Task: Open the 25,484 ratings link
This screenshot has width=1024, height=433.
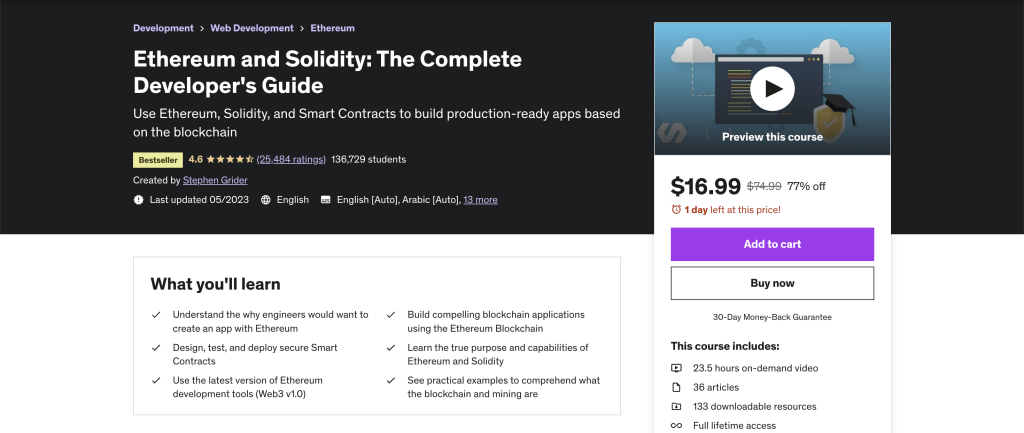Action: coord(291,159)
